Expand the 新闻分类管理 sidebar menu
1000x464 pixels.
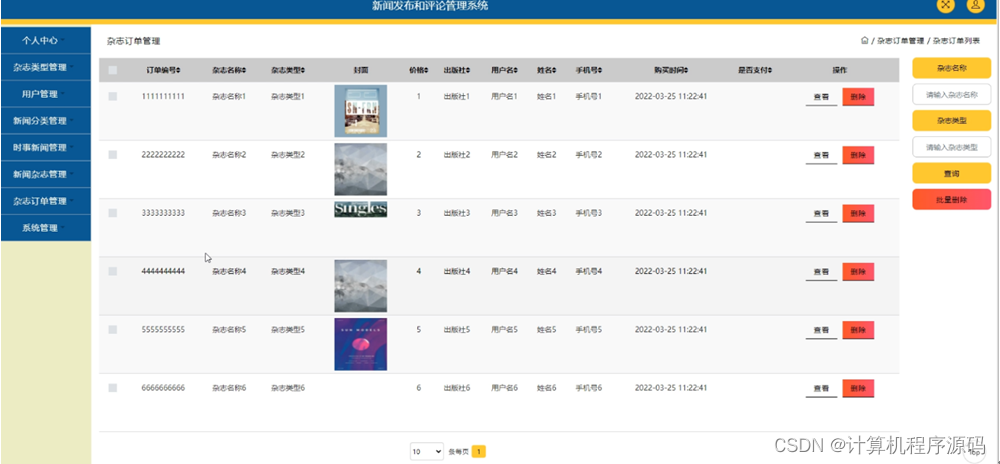point(46,120)
